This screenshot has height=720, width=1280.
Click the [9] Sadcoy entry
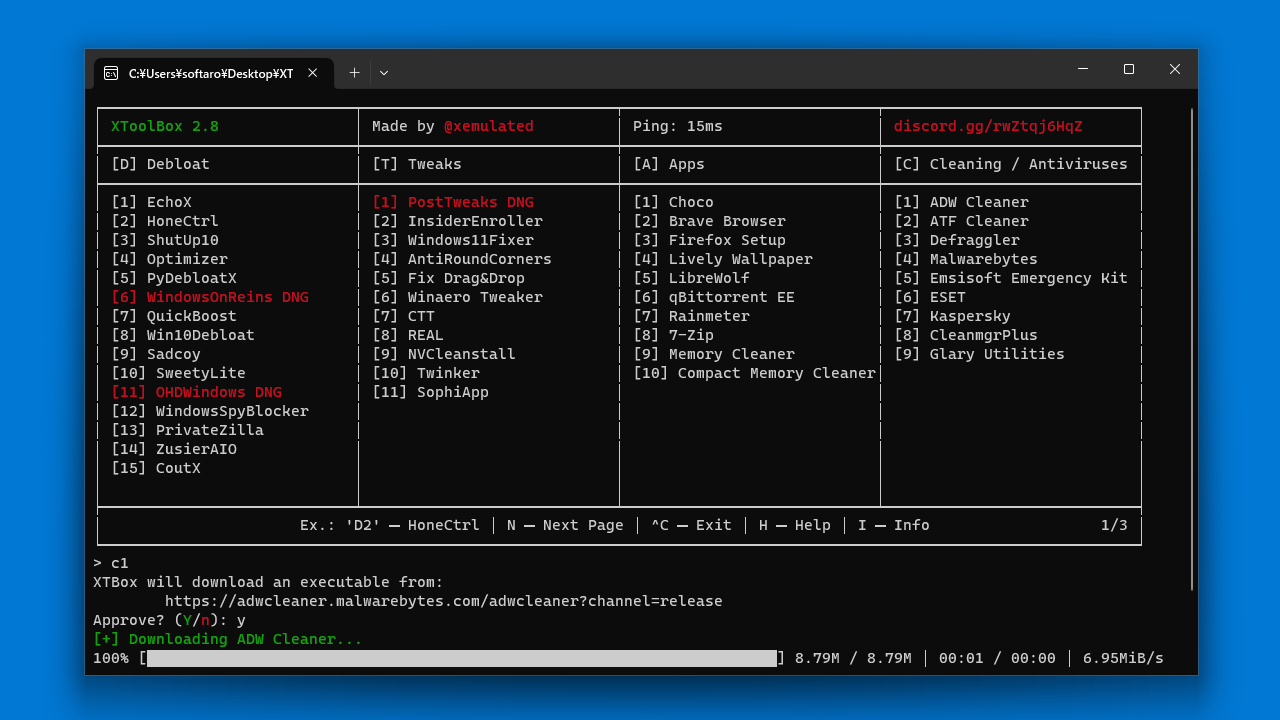pos(156,354)
